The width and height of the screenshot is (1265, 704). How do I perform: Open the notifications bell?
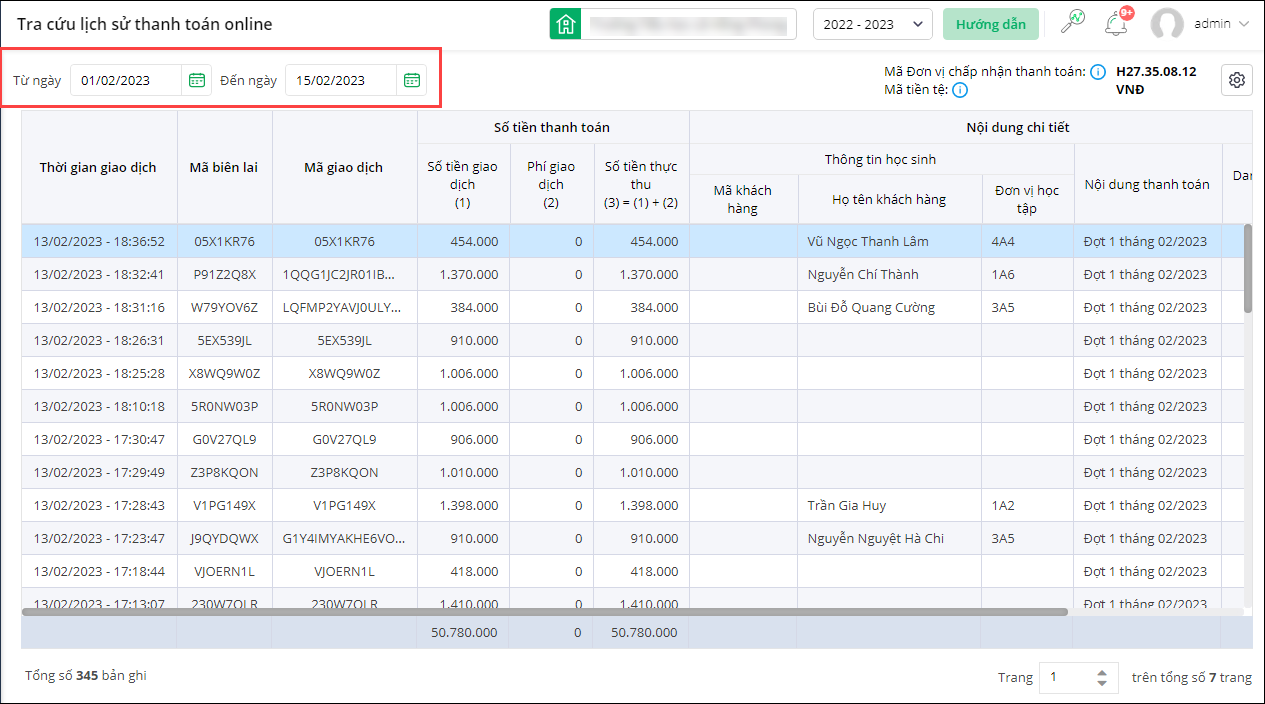coord(1115,24)
